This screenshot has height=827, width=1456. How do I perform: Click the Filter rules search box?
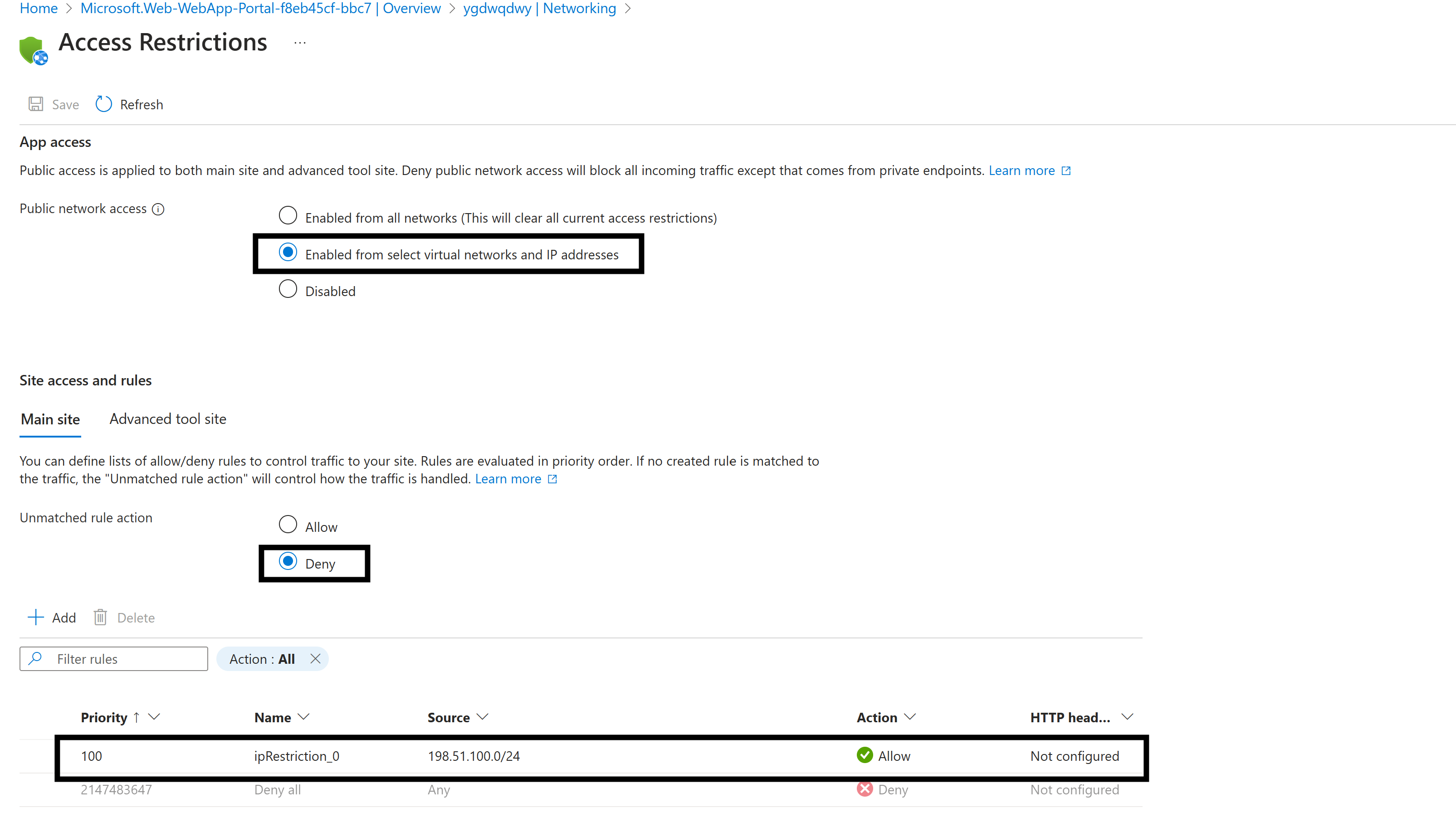point(113,658)
